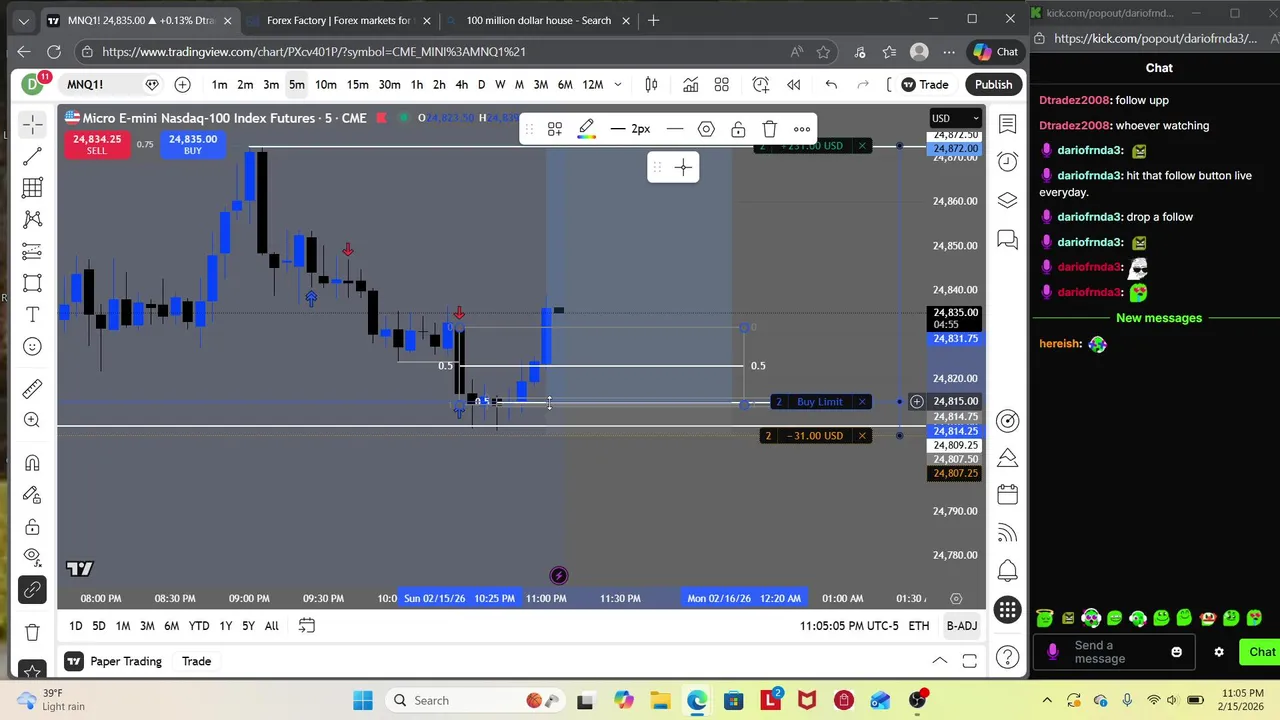Open the emoji icons tool

(x=32, y=347)
